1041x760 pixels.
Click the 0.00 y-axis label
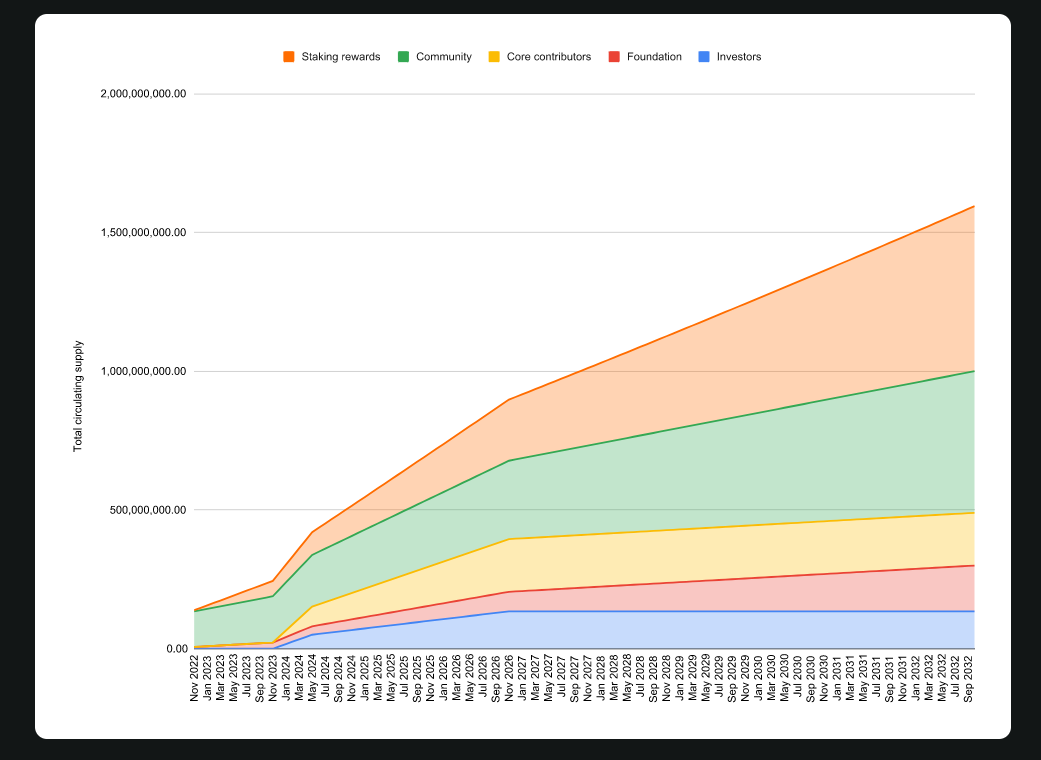coord(176,648)
